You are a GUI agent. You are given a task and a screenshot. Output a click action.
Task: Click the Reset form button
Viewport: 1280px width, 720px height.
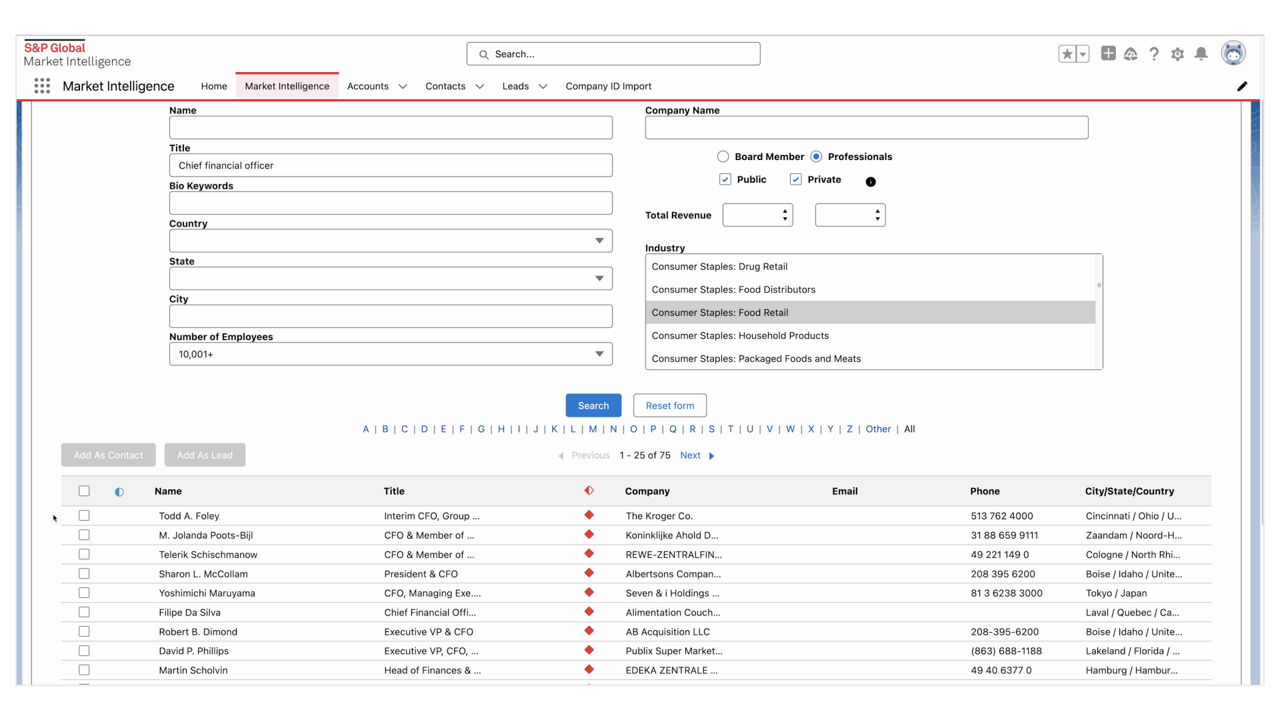(x=670, y=405)
